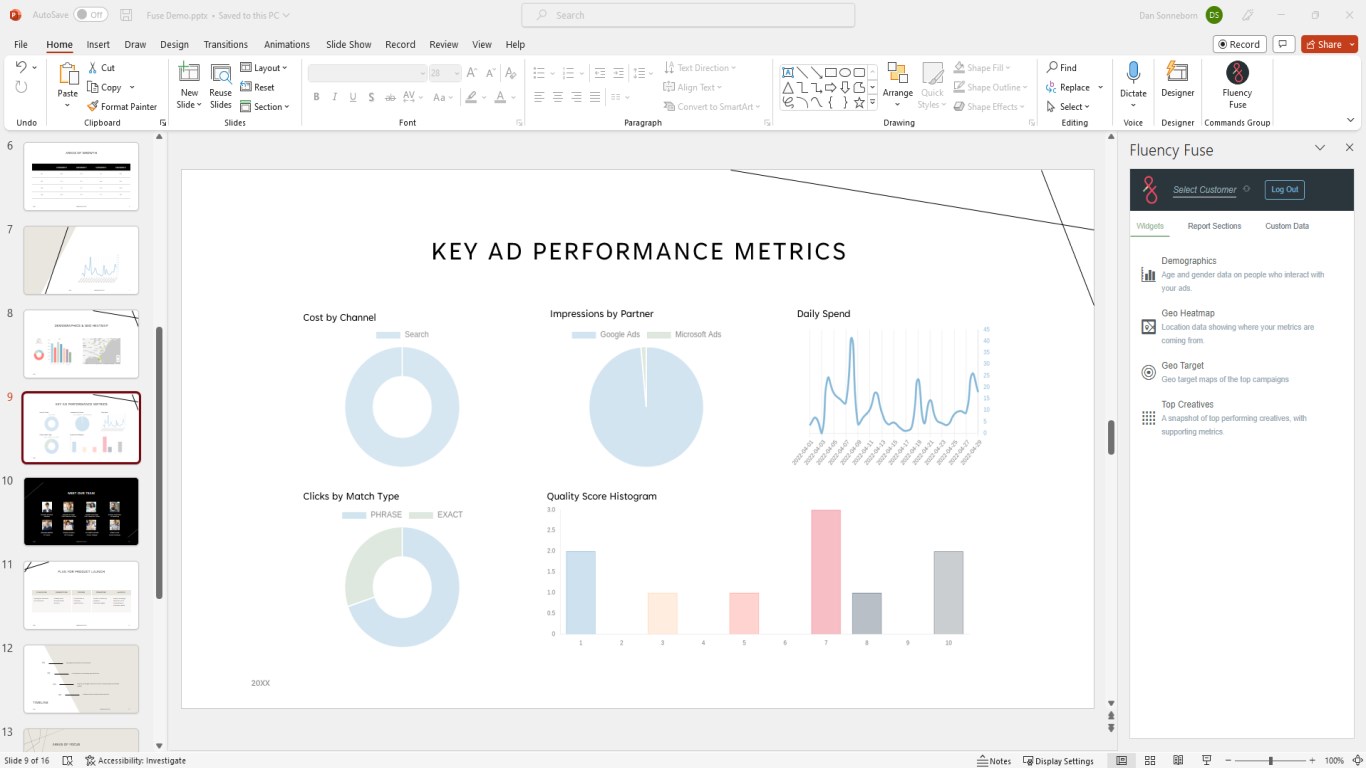The height and width of the screenshot is (768, 1366).
Task: Click the zoom in plus button
Action: pos(1312,761)
